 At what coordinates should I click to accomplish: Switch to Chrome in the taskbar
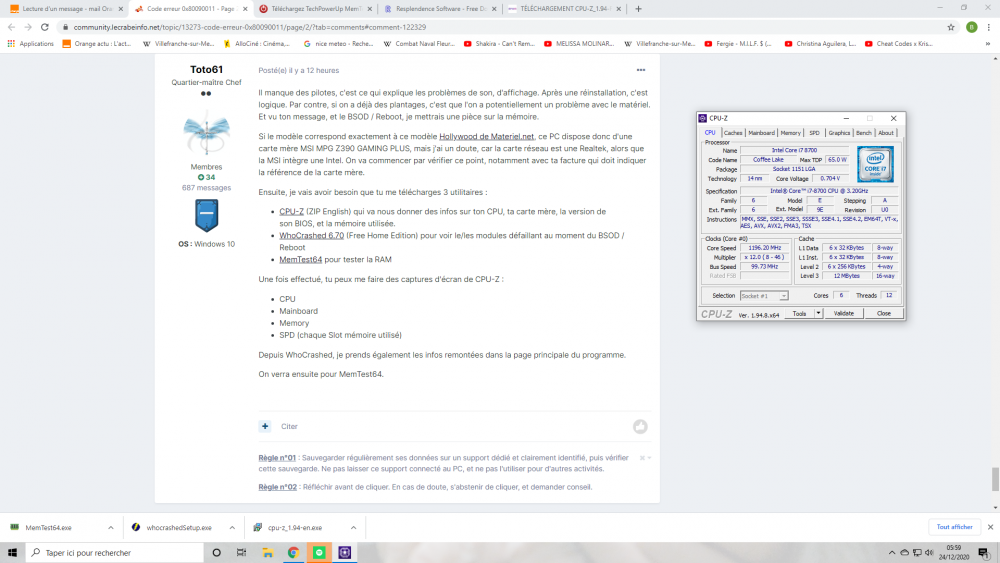(293, 552)
